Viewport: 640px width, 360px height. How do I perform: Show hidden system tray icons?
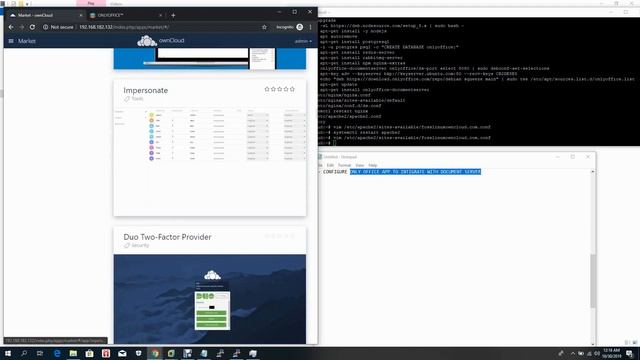[x=573, y=353]
